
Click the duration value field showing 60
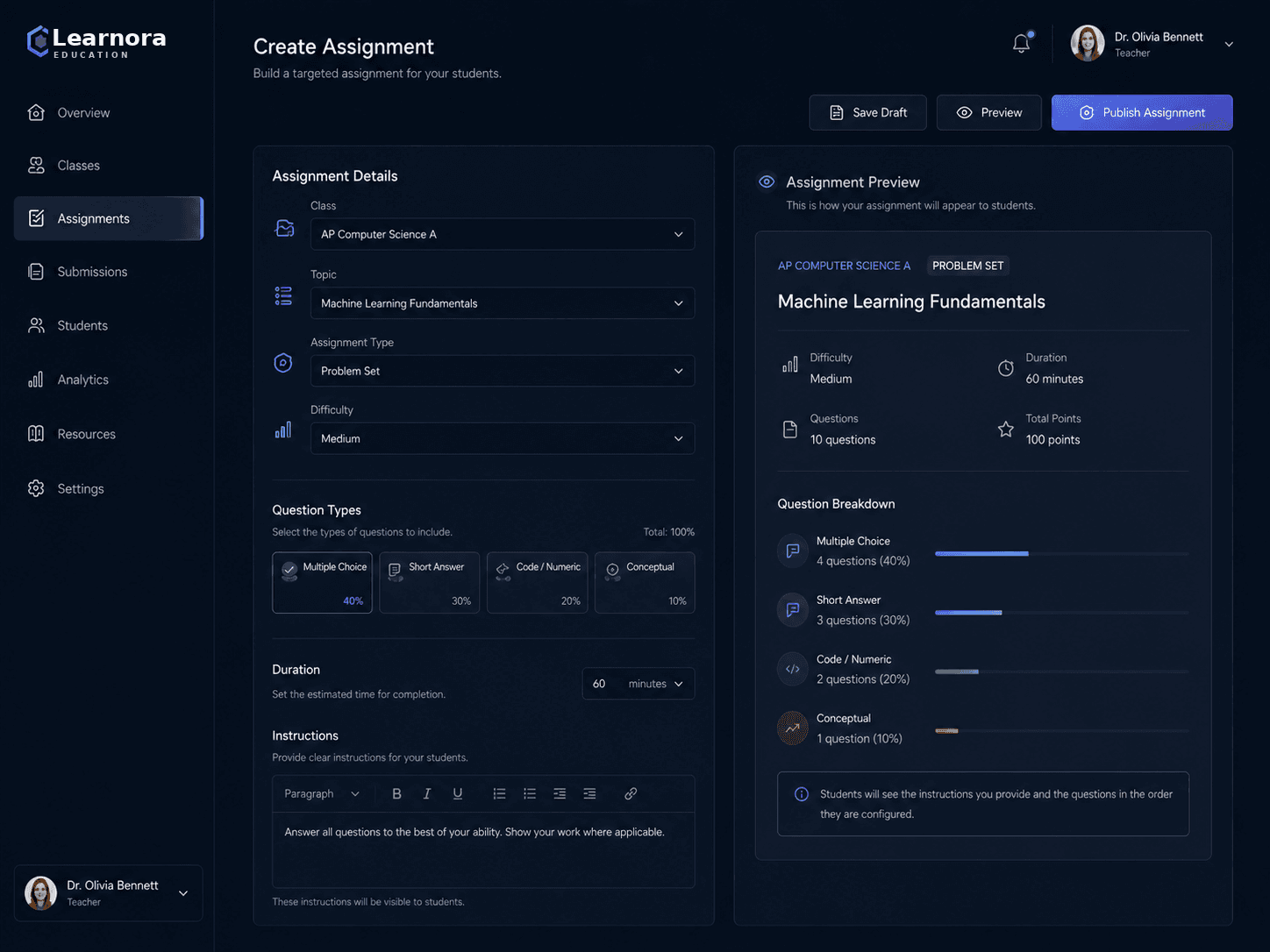600,684
